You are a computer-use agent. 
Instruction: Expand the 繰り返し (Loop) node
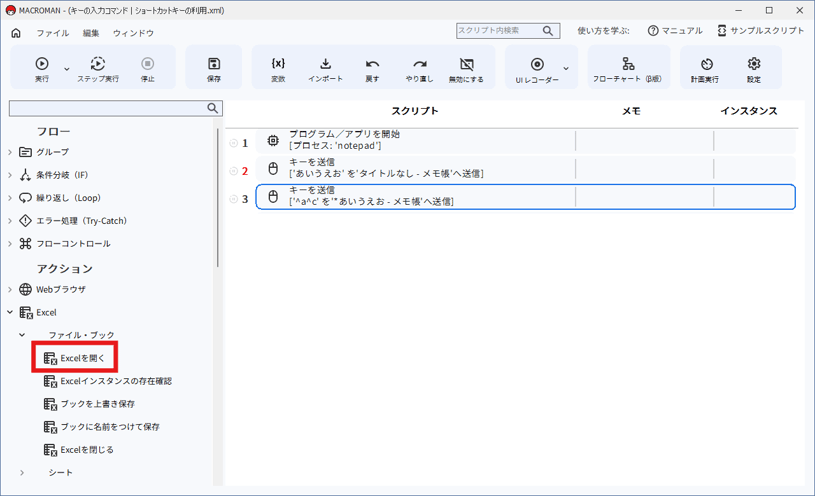[x=10, y=198]
